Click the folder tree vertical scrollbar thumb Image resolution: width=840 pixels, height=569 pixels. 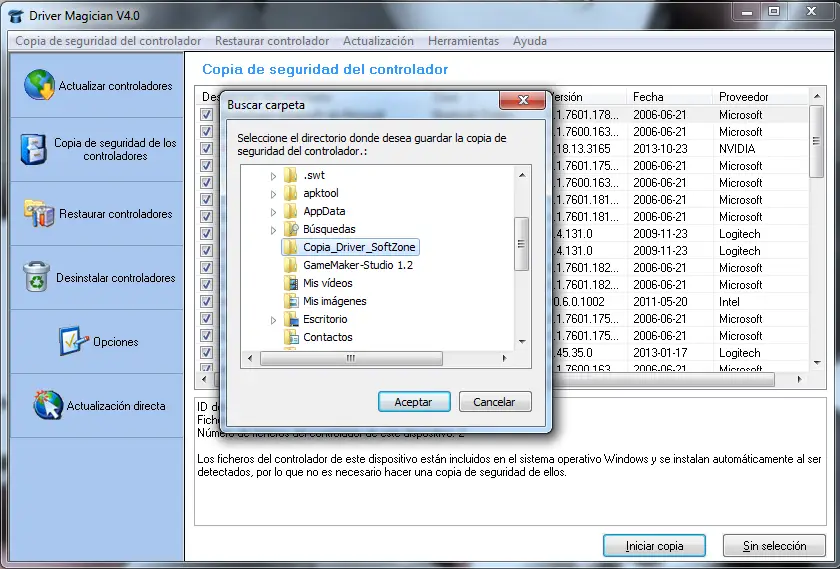coord(521,244)
